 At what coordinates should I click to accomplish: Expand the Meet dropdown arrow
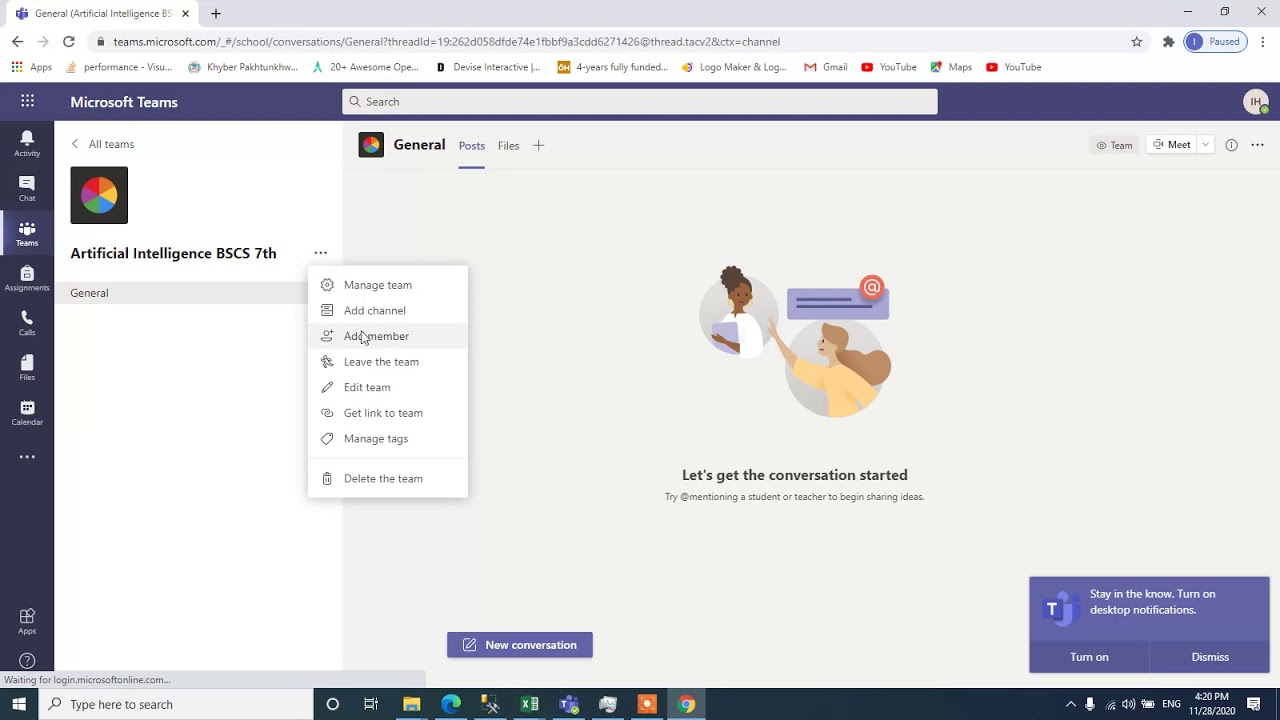click(1205, 145)
